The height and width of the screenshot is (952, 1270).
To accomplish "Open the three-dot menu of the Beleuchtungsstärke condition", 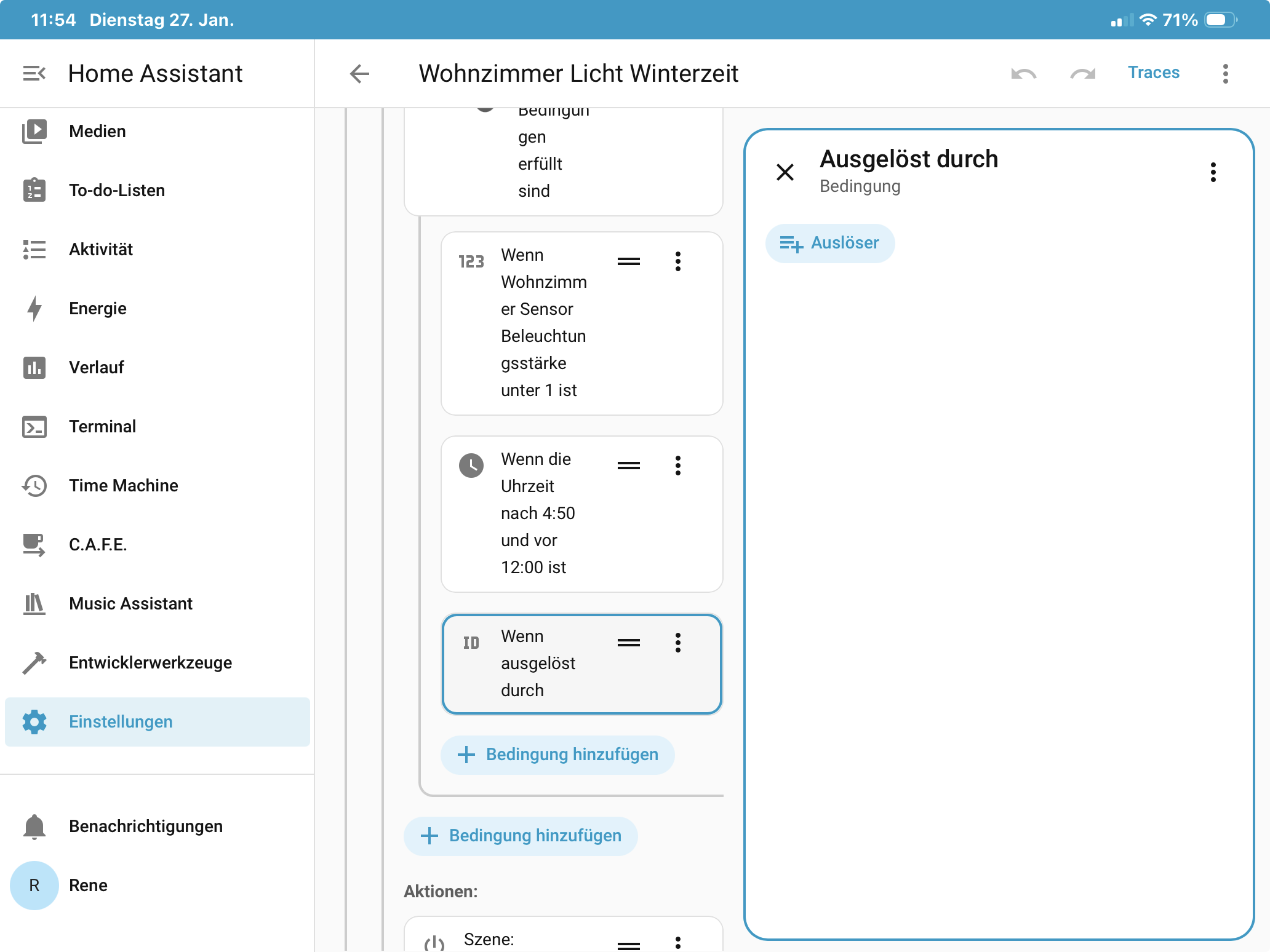I will point(677,261).
